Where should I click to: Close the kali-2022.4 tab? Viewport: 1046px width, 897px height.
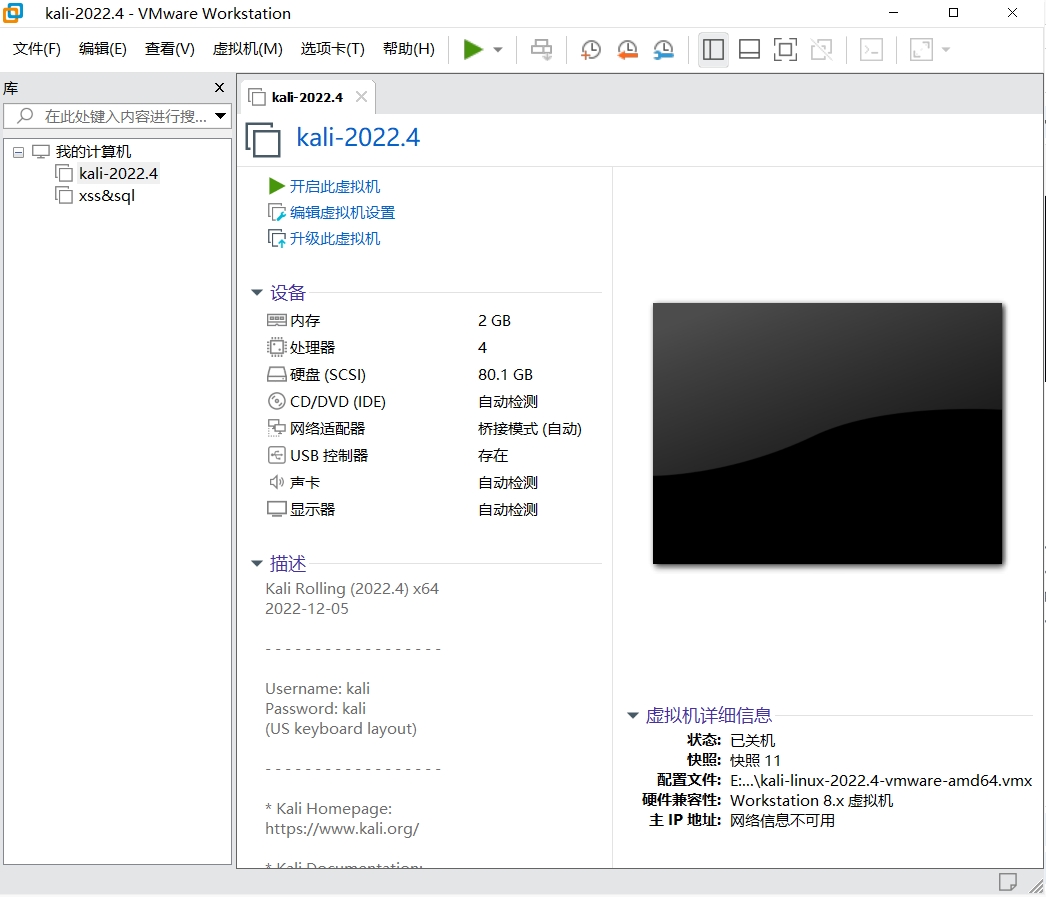click(x=361, y=97)
